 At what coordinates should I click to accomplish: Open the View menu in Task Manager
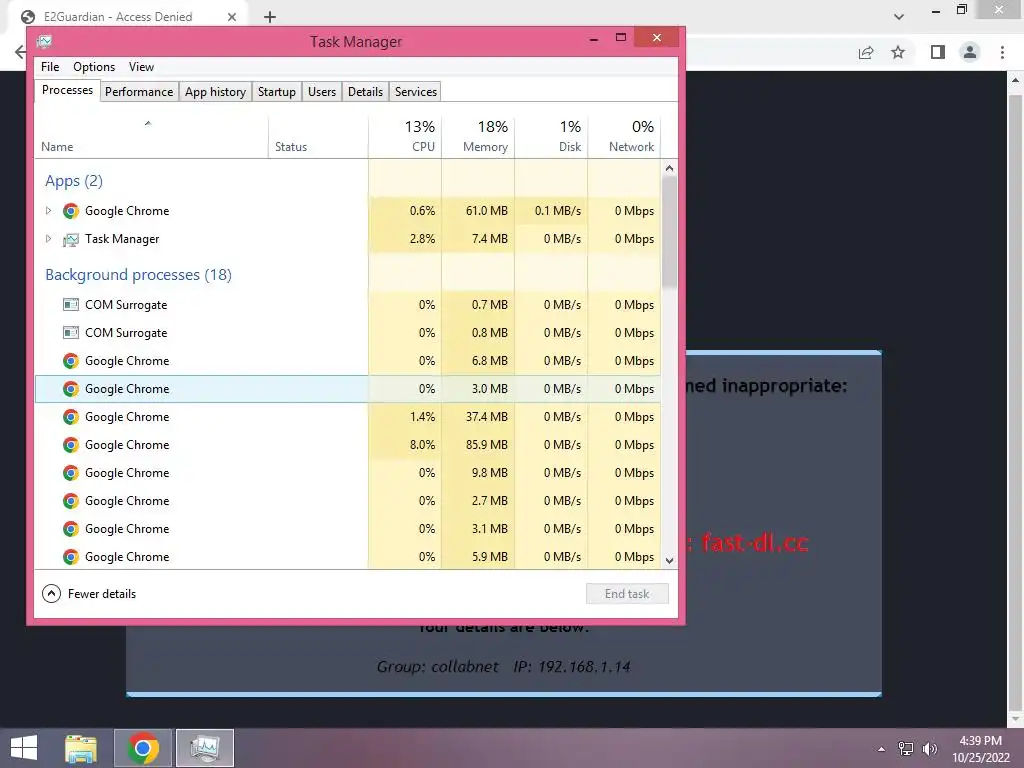click(141, 67)
